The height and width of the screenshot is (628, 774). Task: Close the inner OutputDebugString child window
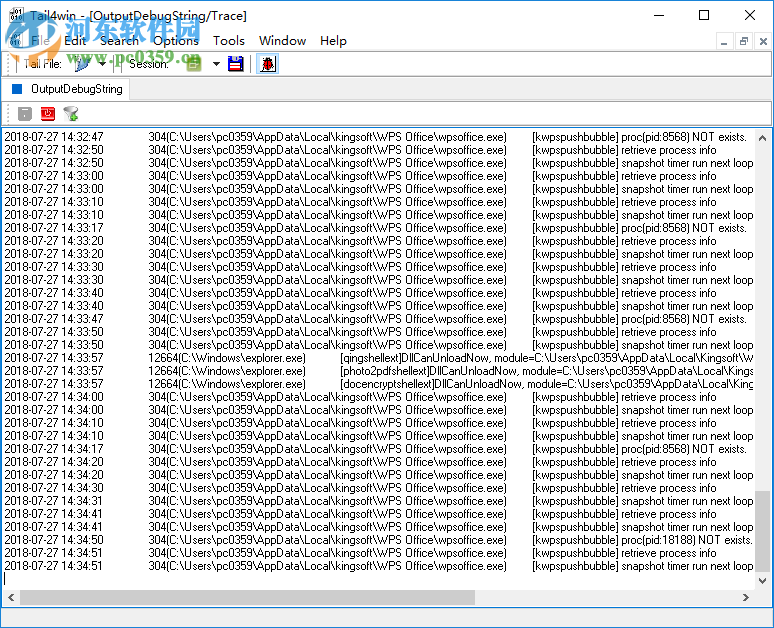coord(763,41)
